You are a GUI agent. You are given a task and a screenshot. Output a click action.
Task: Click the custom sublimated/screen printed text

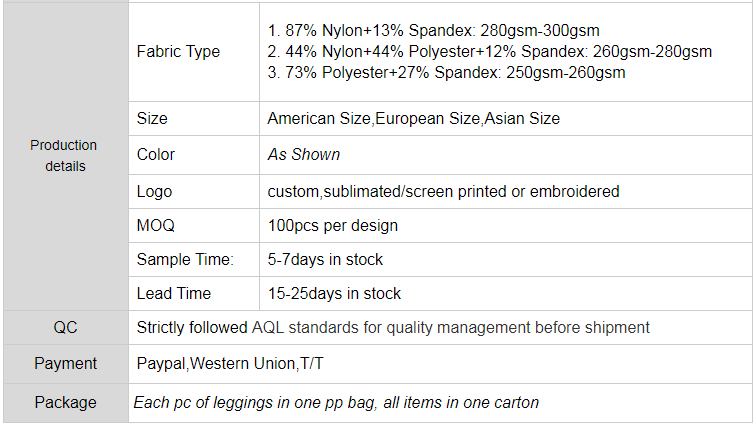[x=443, y=192]
